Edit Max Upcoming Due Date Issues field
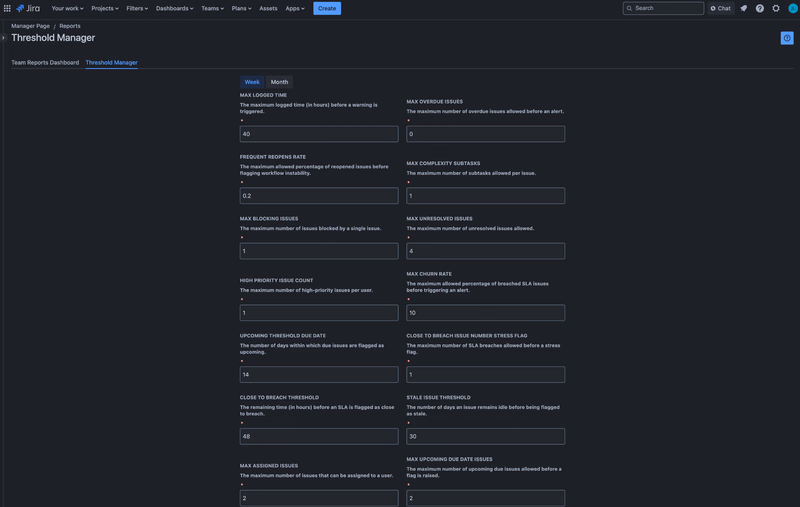The image size is (800, 507). (486, 498)
